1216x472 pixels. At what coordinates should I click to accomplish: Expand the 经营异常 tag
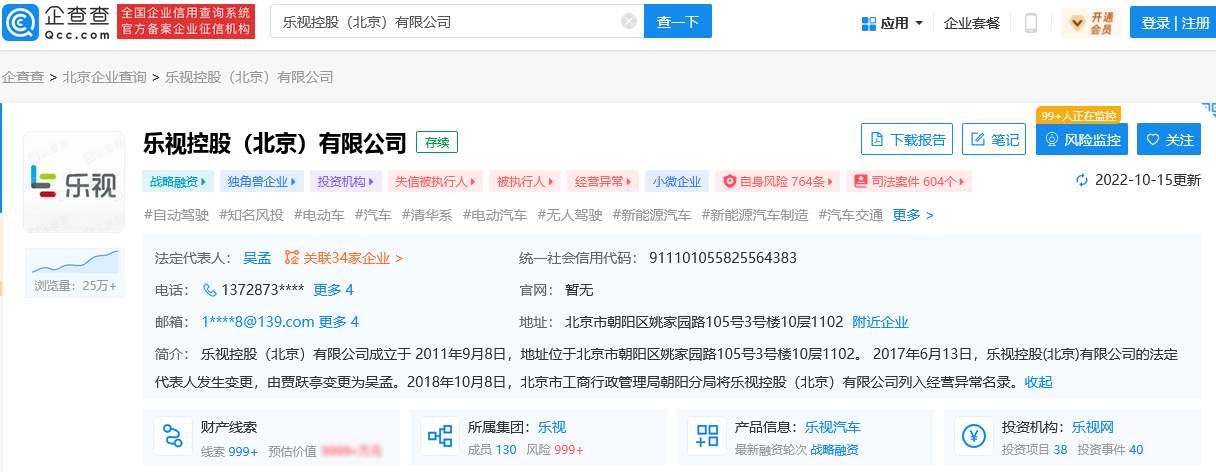[x=602, y=181]
